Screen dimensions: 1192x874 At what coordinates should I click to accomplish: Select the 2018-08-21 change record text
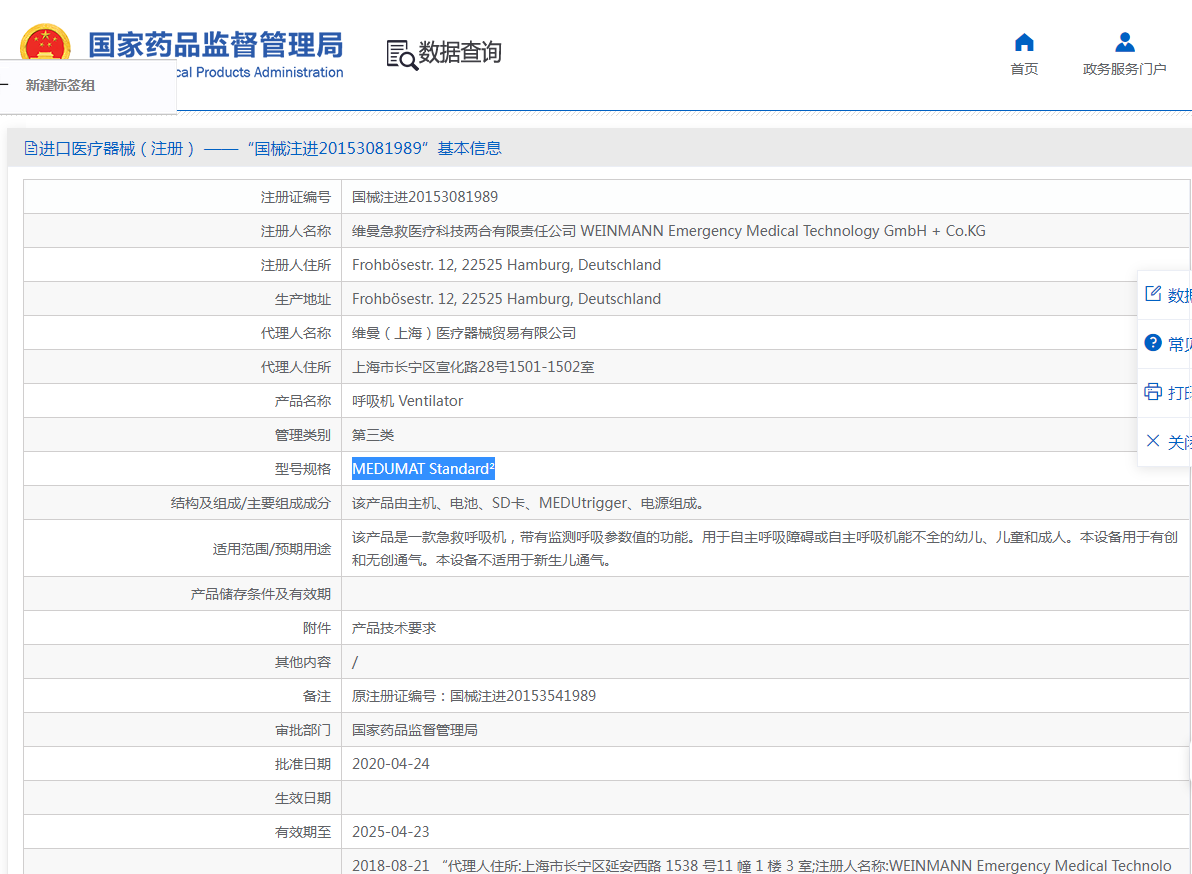coord(762,866)
